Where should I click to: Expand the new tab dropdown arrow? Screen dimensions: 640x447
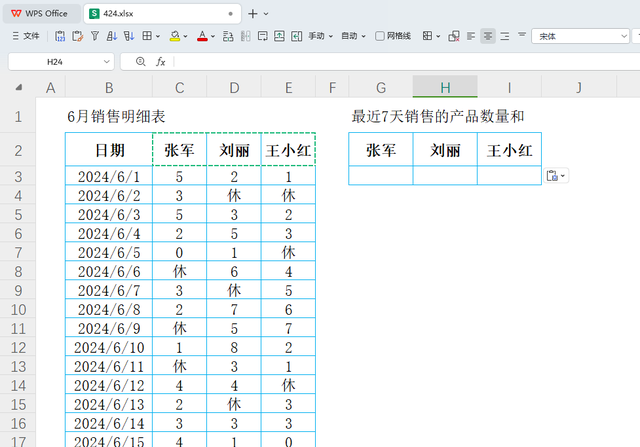266,14
